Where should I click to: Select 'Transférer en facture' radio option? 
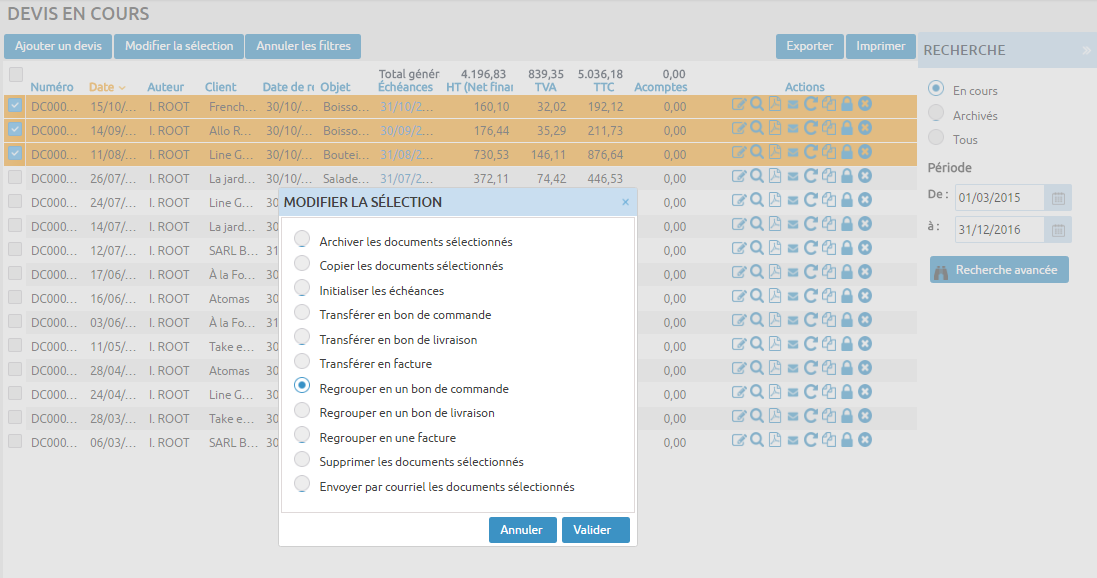302,361
